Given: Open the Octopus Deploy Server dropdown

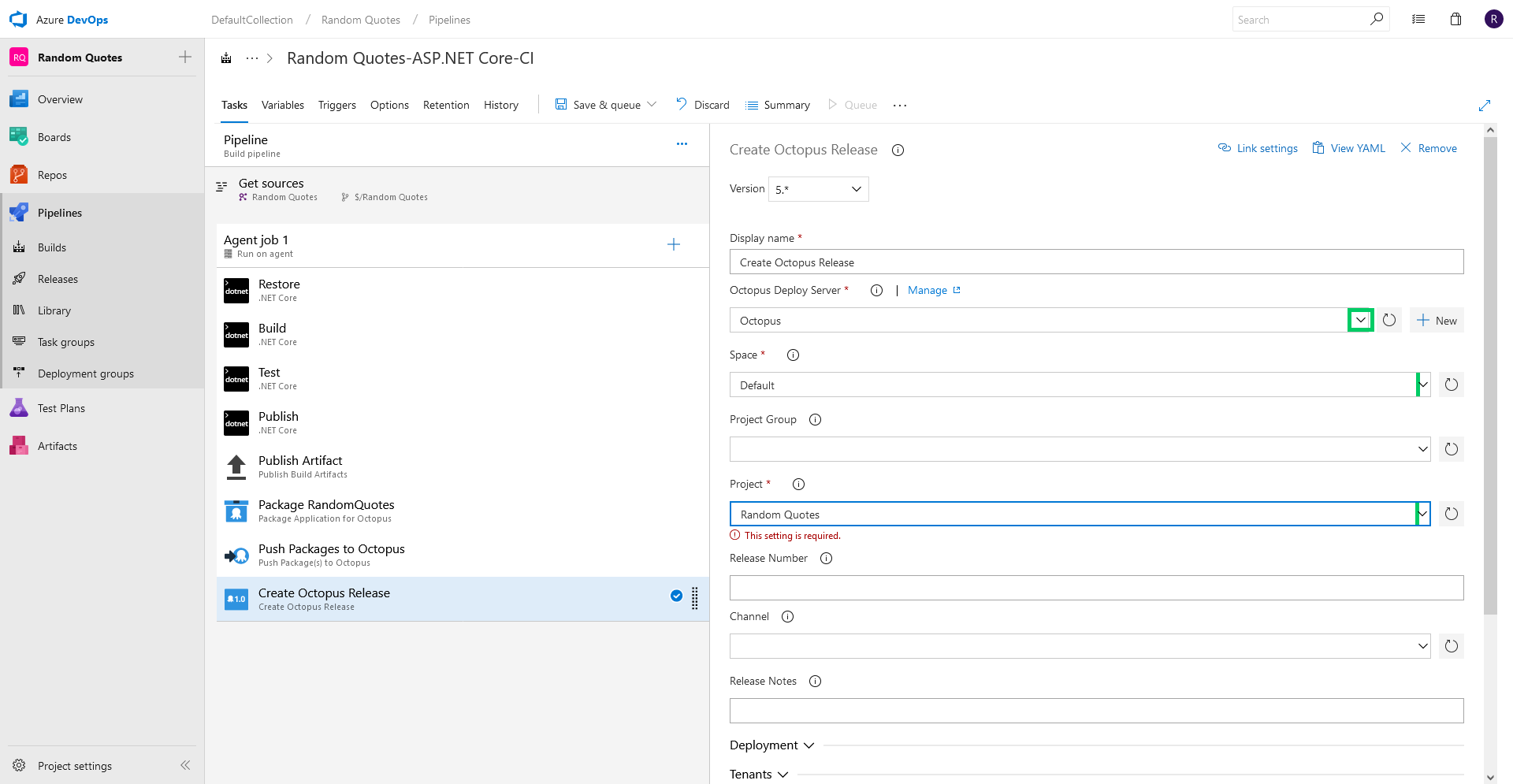Looking at the screenshot, I should 1360,320.
